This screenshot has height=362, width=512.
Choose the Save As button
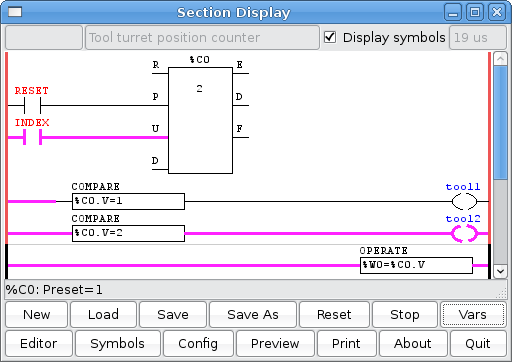253,314
